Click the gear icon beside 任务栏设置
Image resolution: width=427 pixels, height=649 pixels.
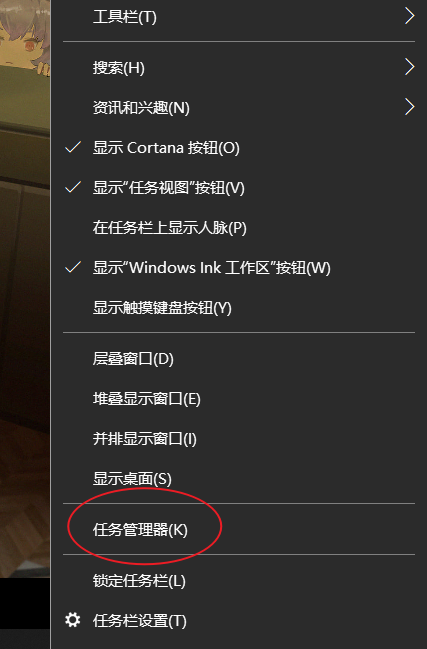[x=73, y=620]
